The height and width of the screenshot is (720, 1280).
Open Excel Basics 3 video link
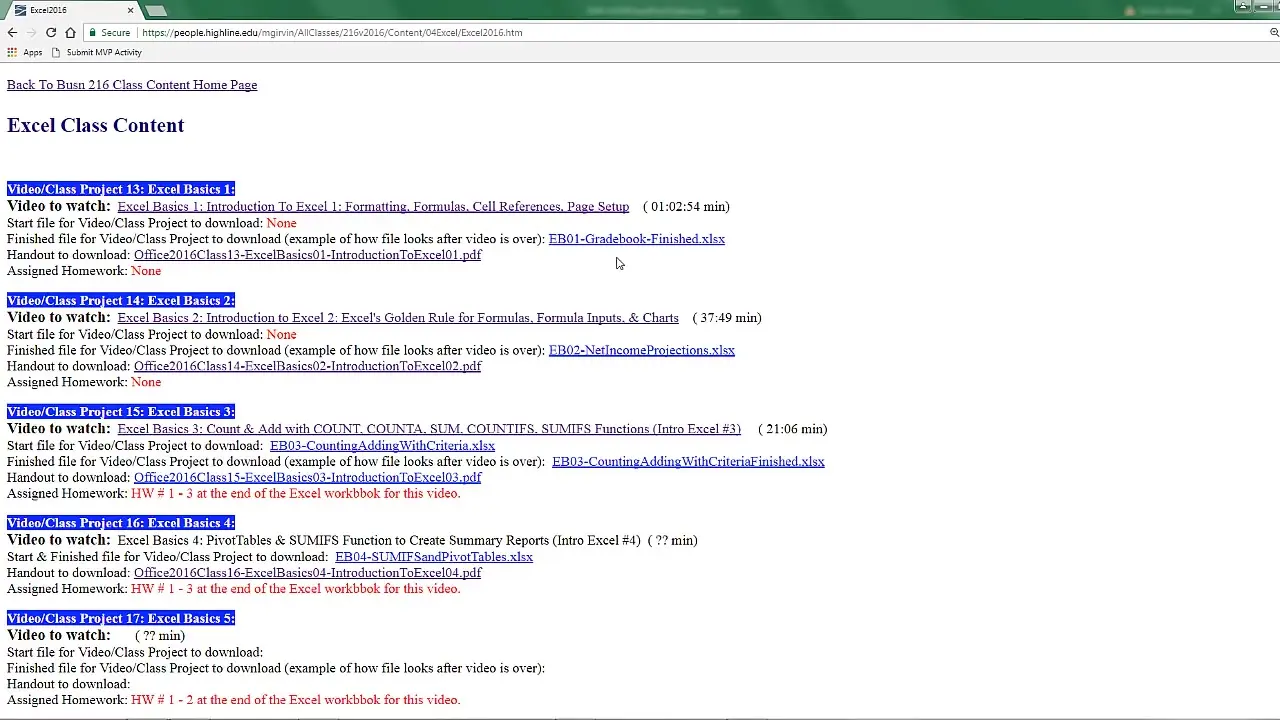[429, 429]
